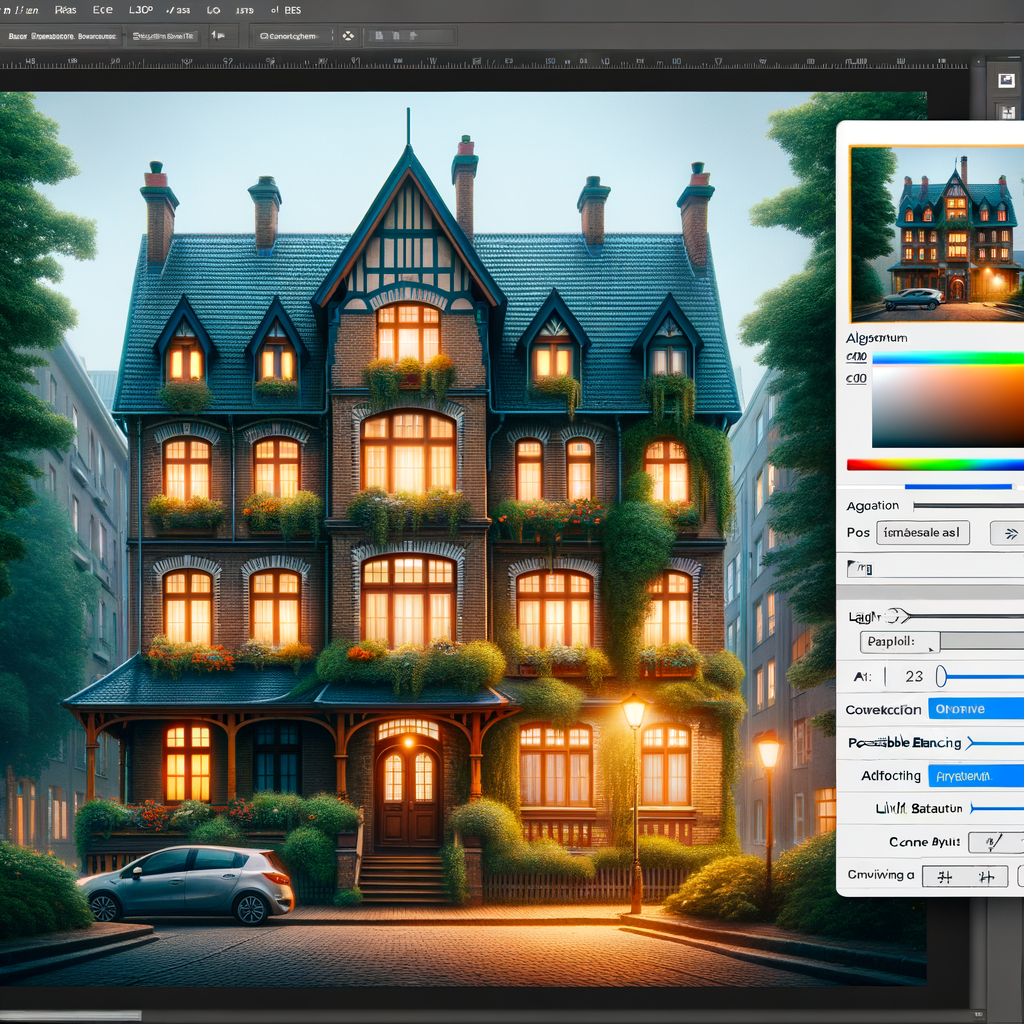1024x1024 pixels.
Task: Open the Ece menu in the menu bar
Action: pos(103,9)
